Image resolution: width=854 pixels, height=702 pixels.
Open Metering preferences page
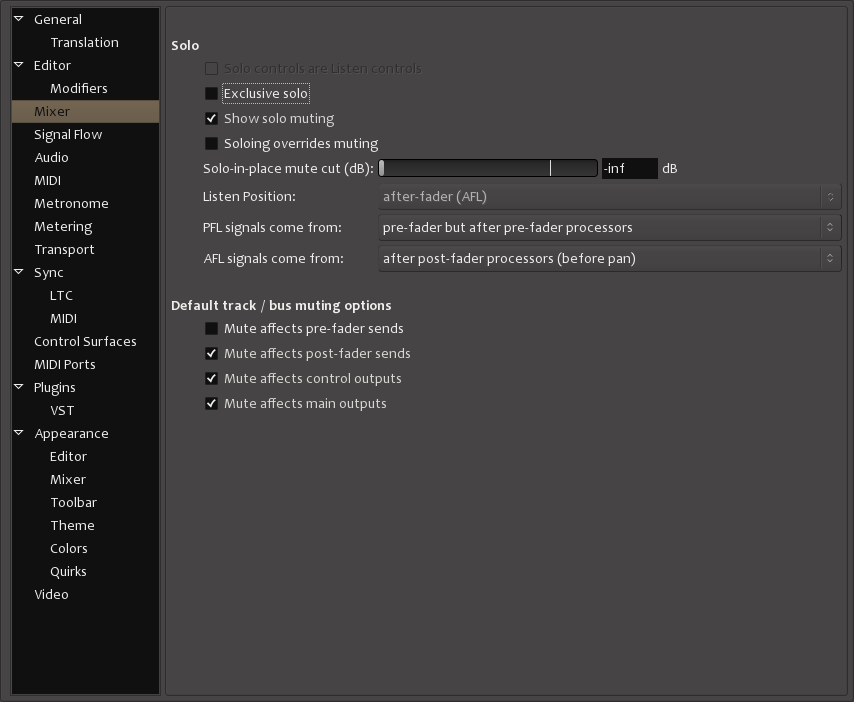pyautogui.click(x=63, y=227)
